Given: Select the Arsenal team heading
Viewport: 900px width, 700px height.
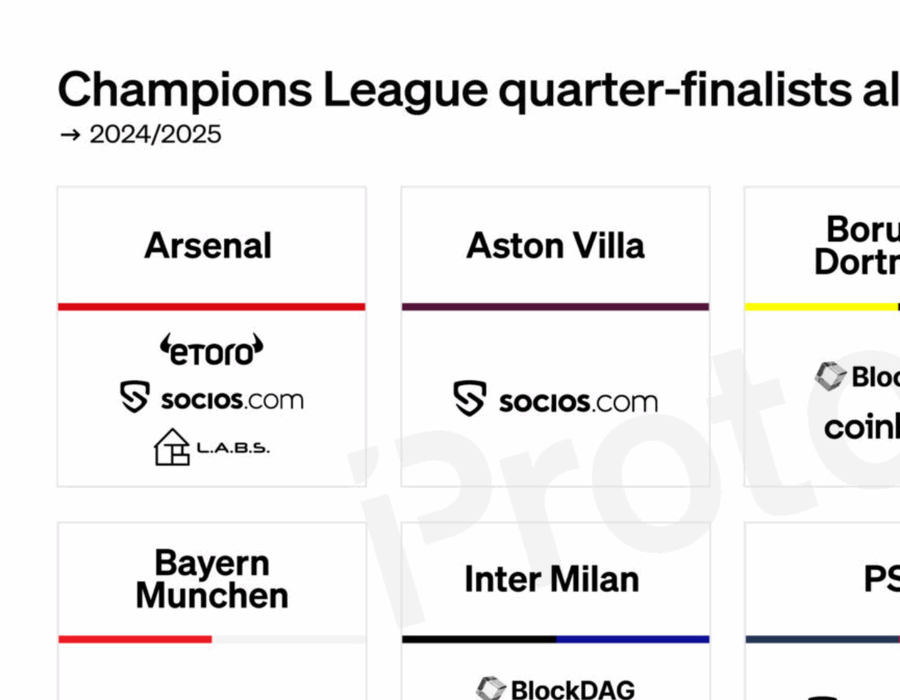Looking at the screenshot, I should (x=208, y=246).
